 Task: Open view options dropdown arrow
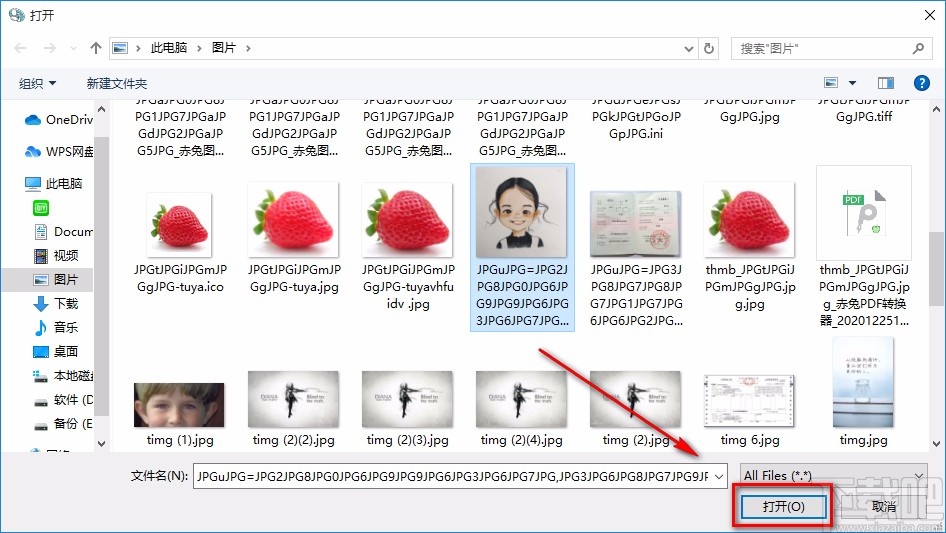tap(852, 83)
